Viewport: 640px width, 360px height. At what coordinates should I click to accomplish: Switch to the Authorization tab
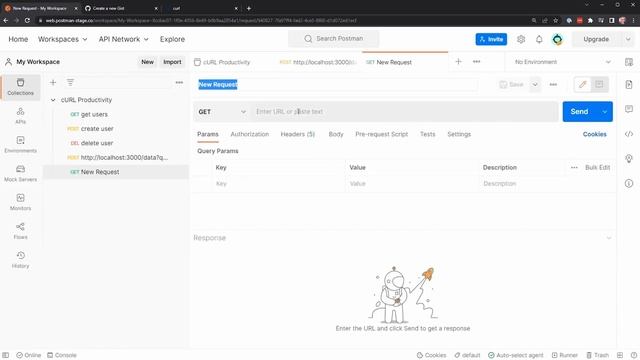[250, 134]
